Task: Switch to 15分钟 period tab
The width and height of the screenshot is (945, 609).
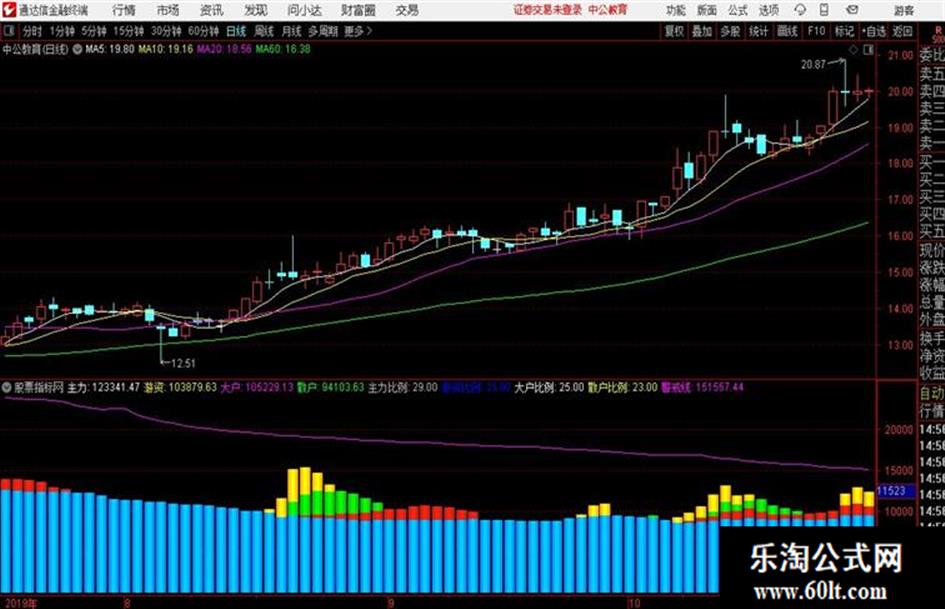Action: 129,31
